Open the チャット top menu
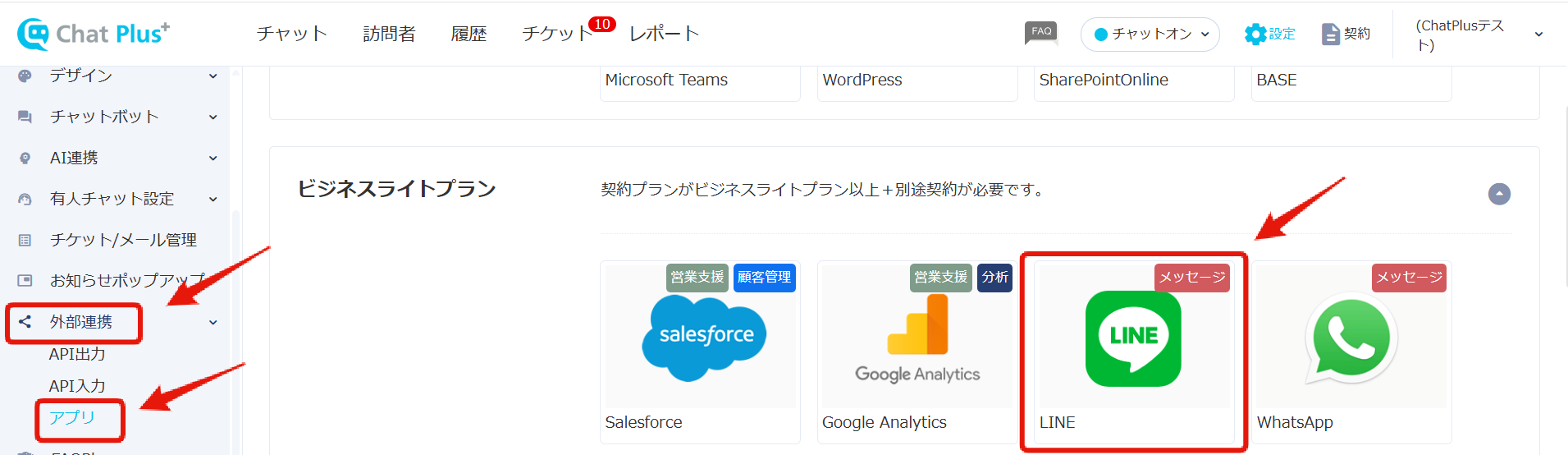The image size is (1568, 455). pyautogui.click(x=292, y=34)
